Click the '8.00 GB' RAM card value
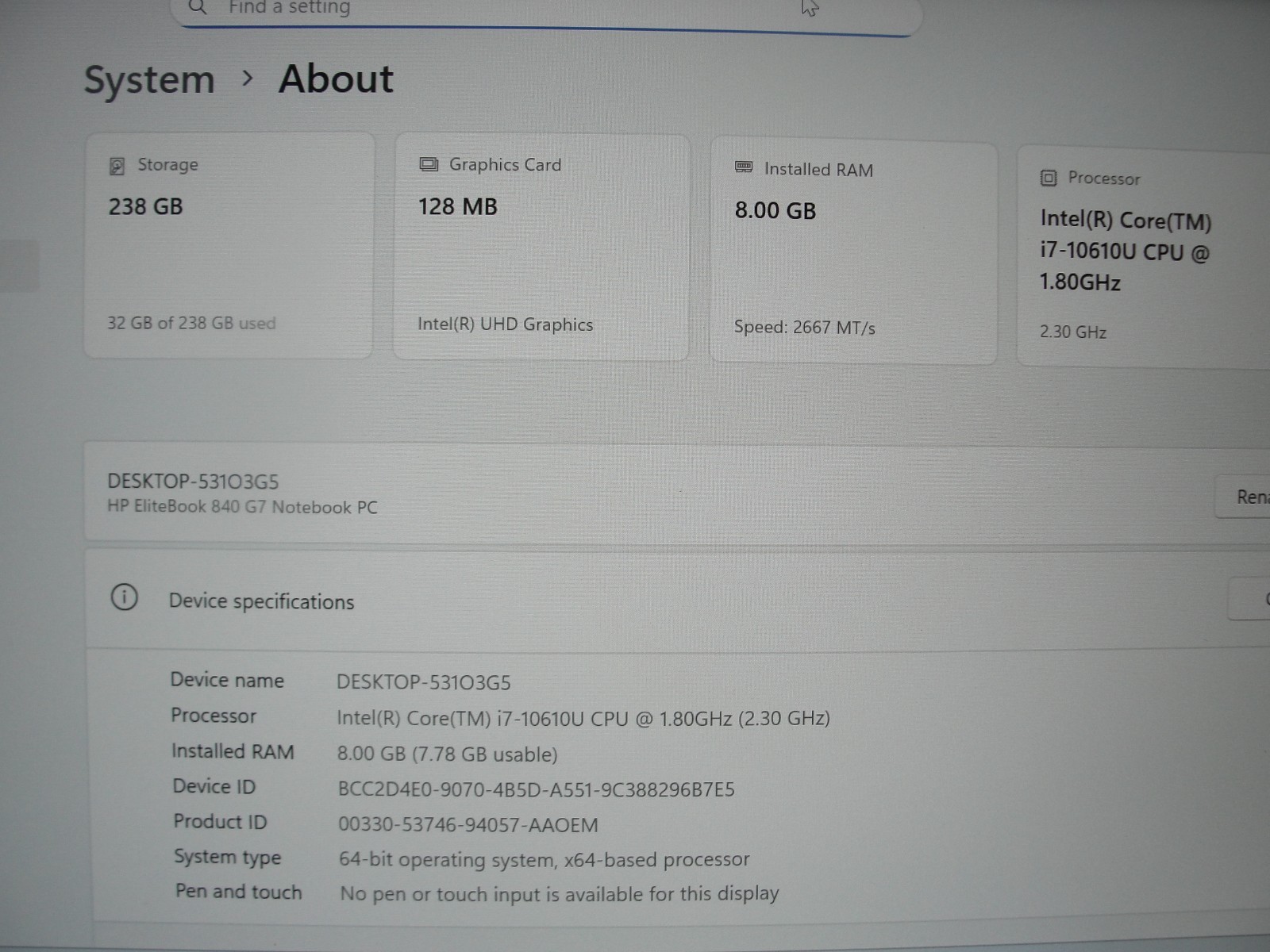This screenshot has height=952, width=1270. pos(775,211)
